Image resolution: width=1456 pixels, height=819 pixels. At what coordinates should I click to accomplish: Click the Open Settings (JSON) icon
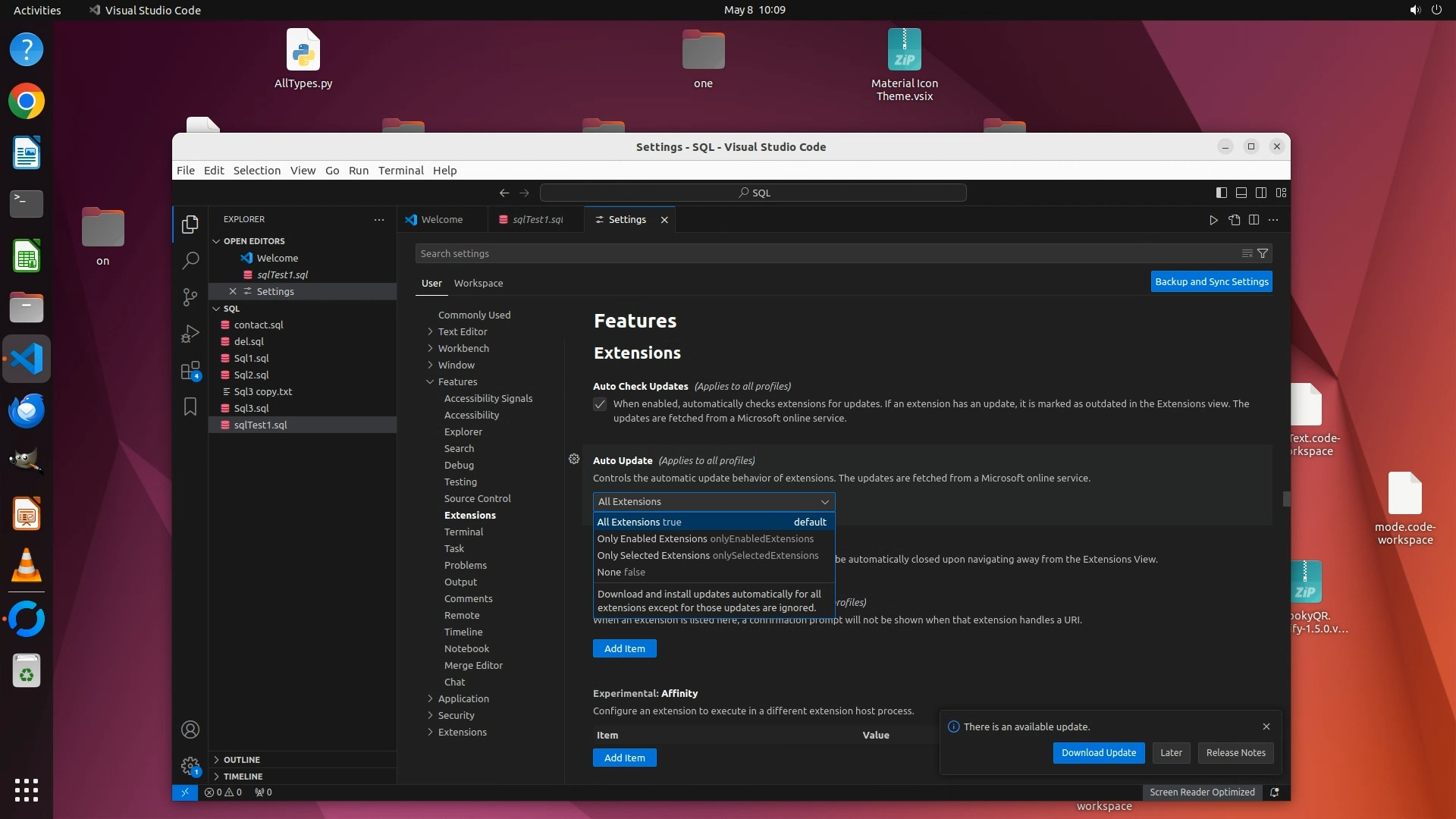[1235, 220]
